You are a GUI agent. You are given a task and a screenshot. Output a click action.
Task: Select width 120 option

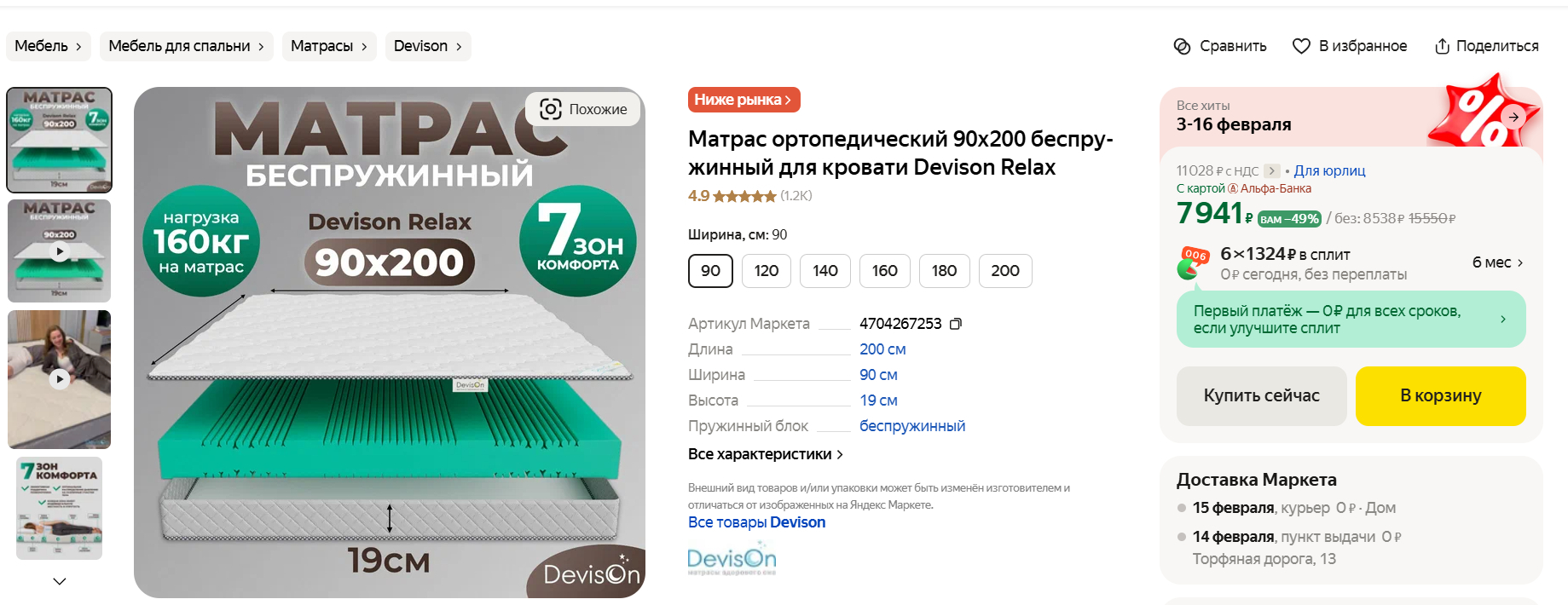click(766, 271)
